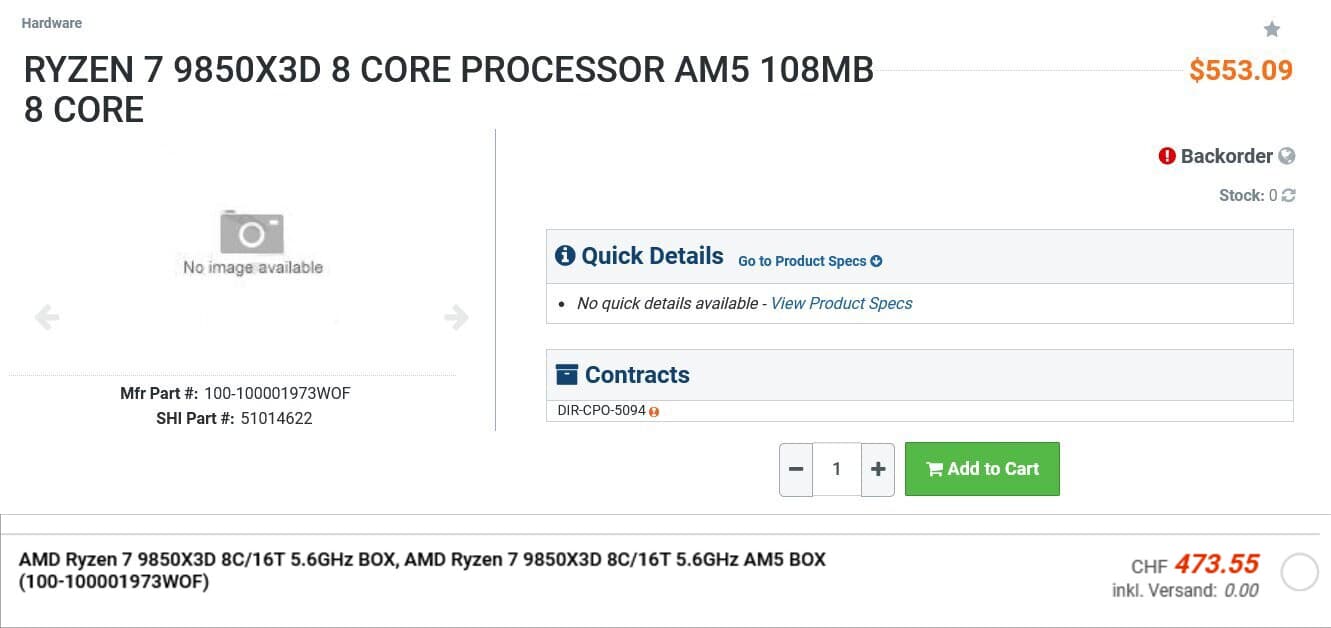Click the quantity input field

tap(837, 469)
